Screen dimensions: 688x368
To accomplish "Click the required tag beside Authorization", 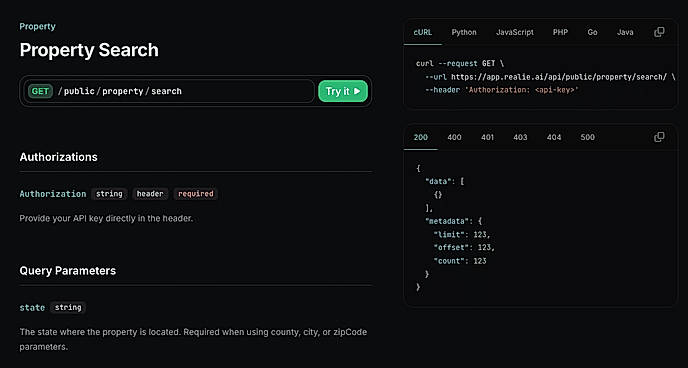I will click(196, 194).
